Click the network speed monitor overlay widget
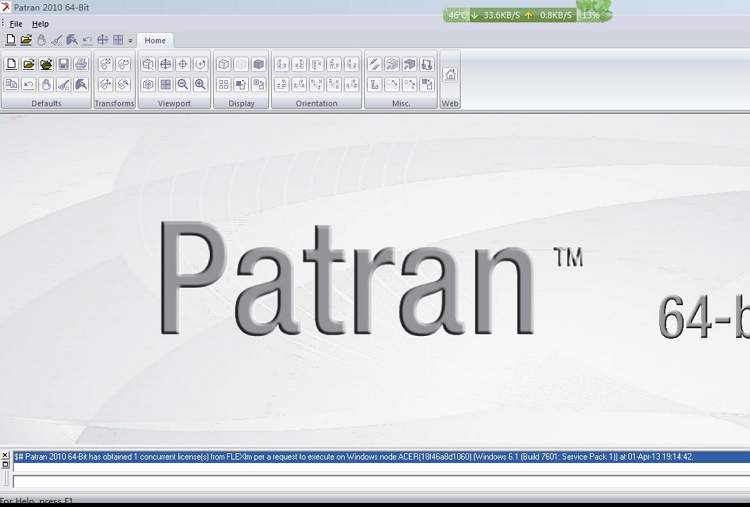Viewport: 750px width, 507px height. (528, 15)
